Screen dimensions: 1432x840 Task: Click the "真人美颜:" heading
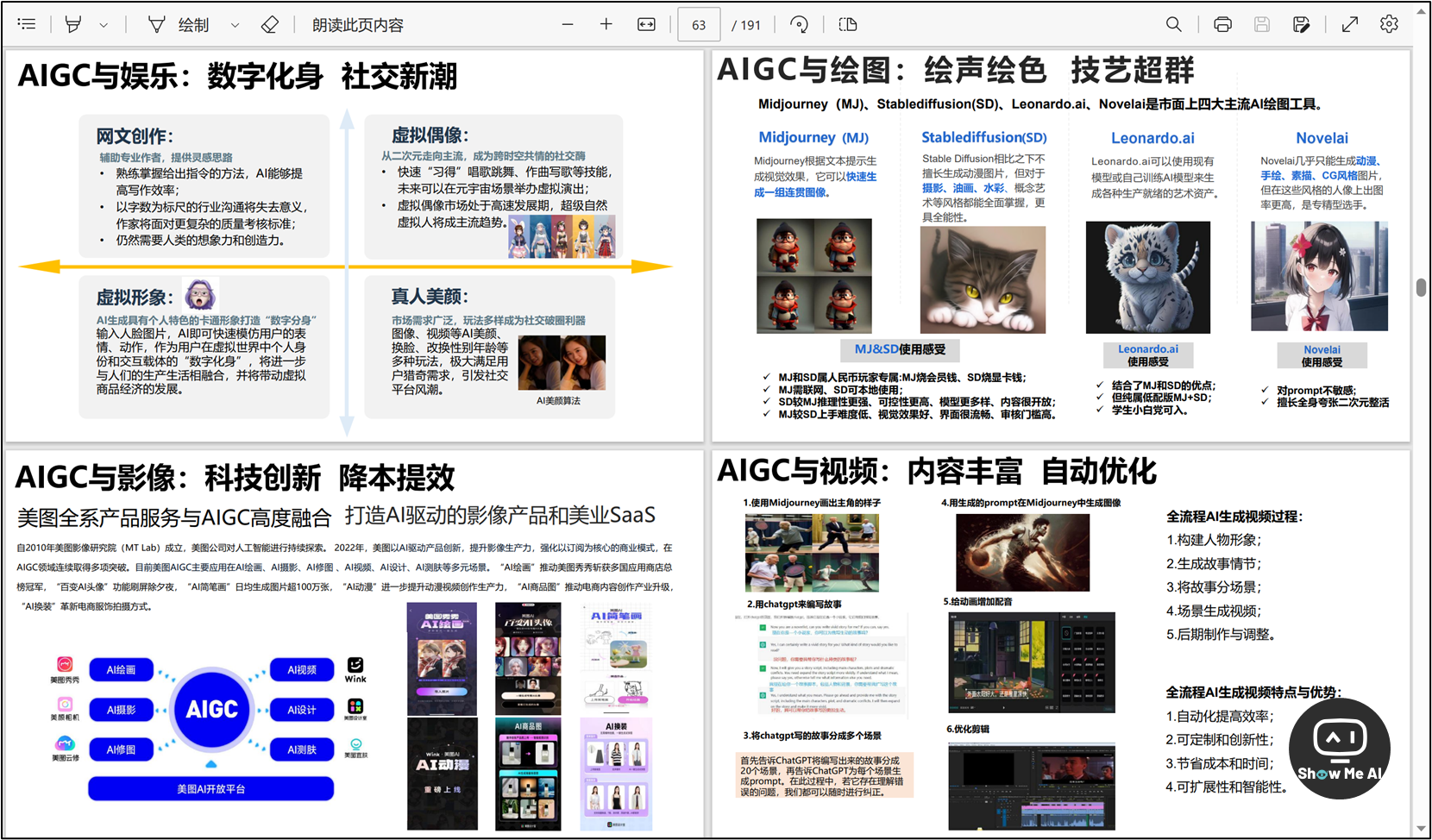(430, 296)
